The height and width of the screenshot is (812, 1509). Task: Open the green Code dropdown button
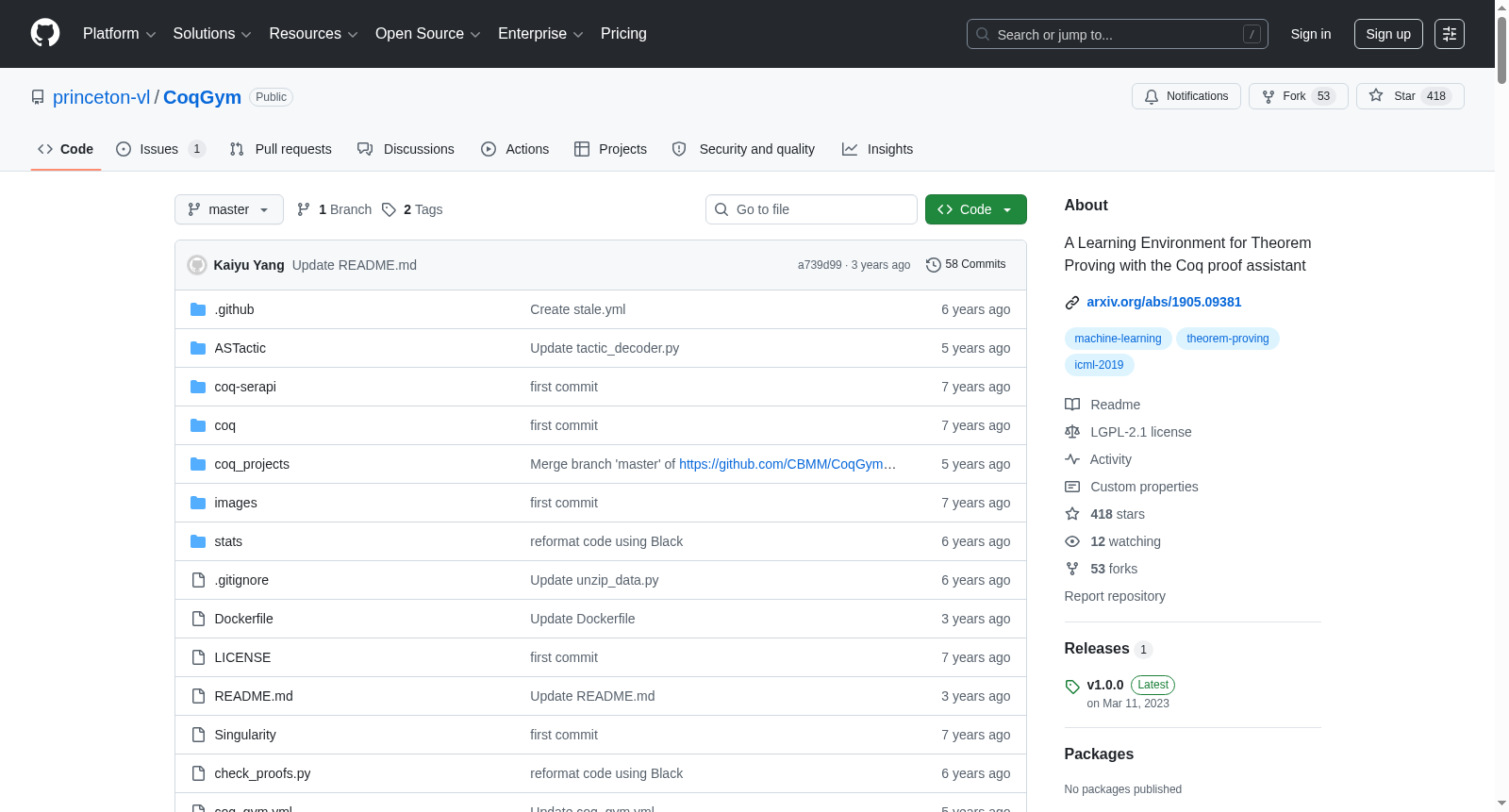975,209
